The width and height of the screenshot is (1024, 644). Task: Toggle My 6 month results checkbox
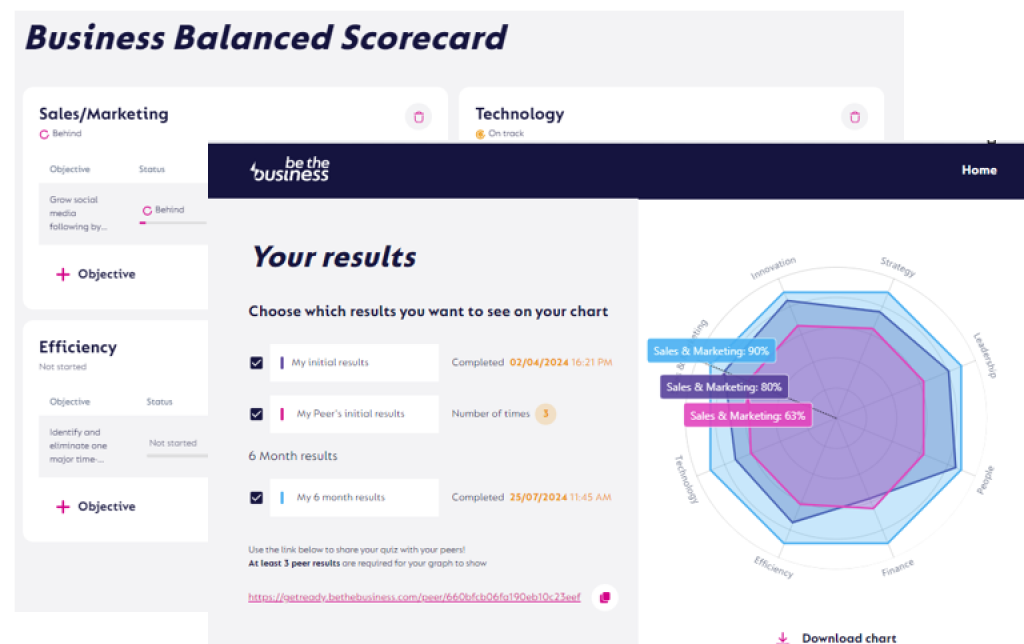pos(256,497)
